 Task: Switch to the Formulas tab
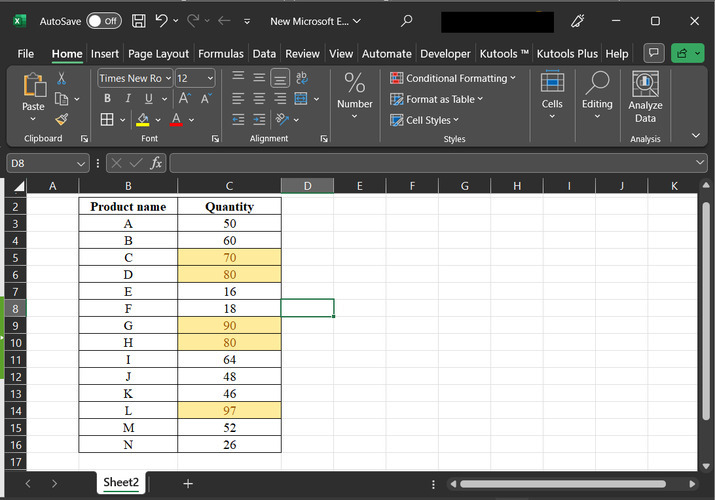[x=220, y=54]
